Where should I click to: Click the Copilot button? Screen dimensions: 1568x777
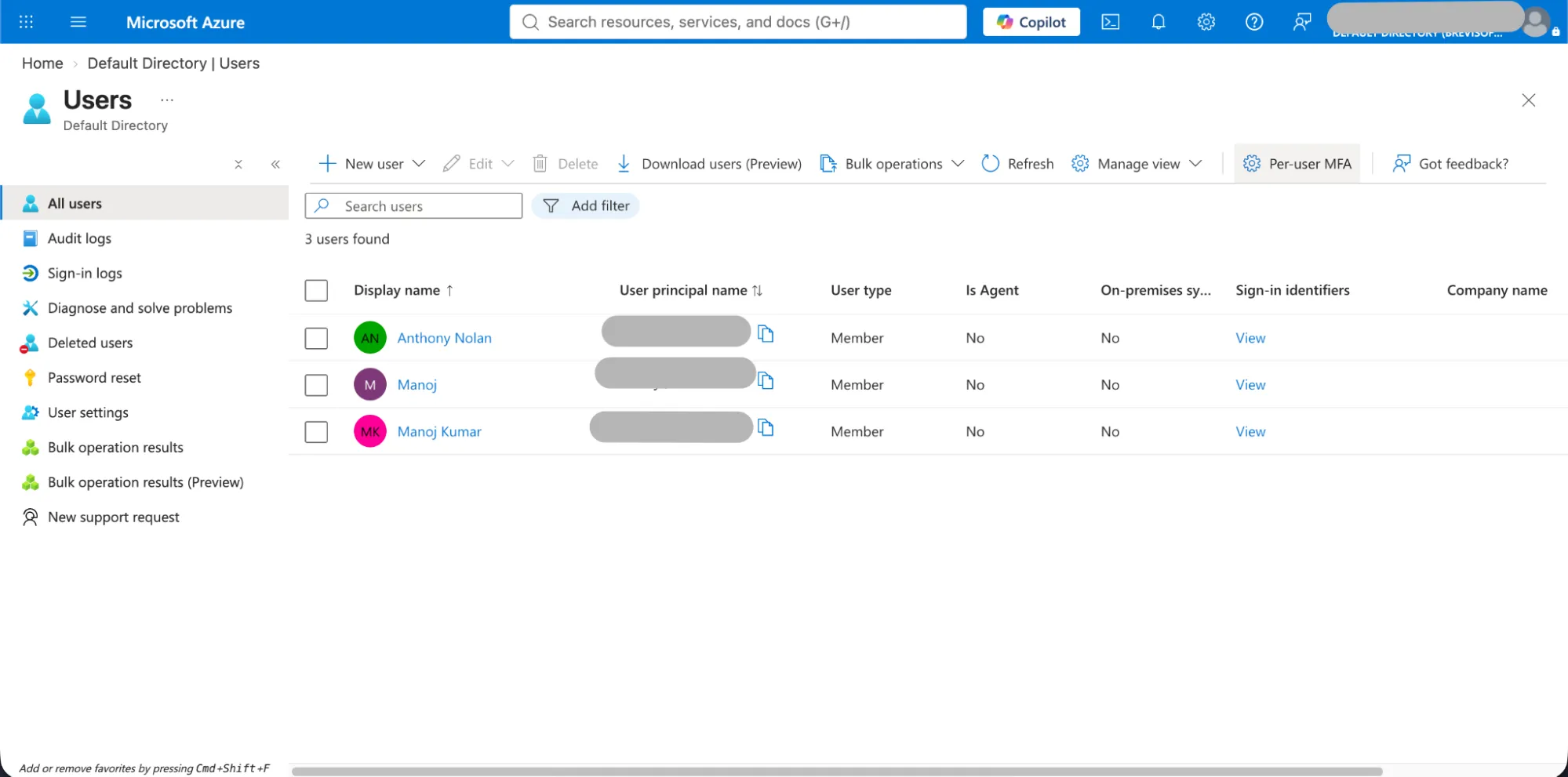pos(1031,22)
